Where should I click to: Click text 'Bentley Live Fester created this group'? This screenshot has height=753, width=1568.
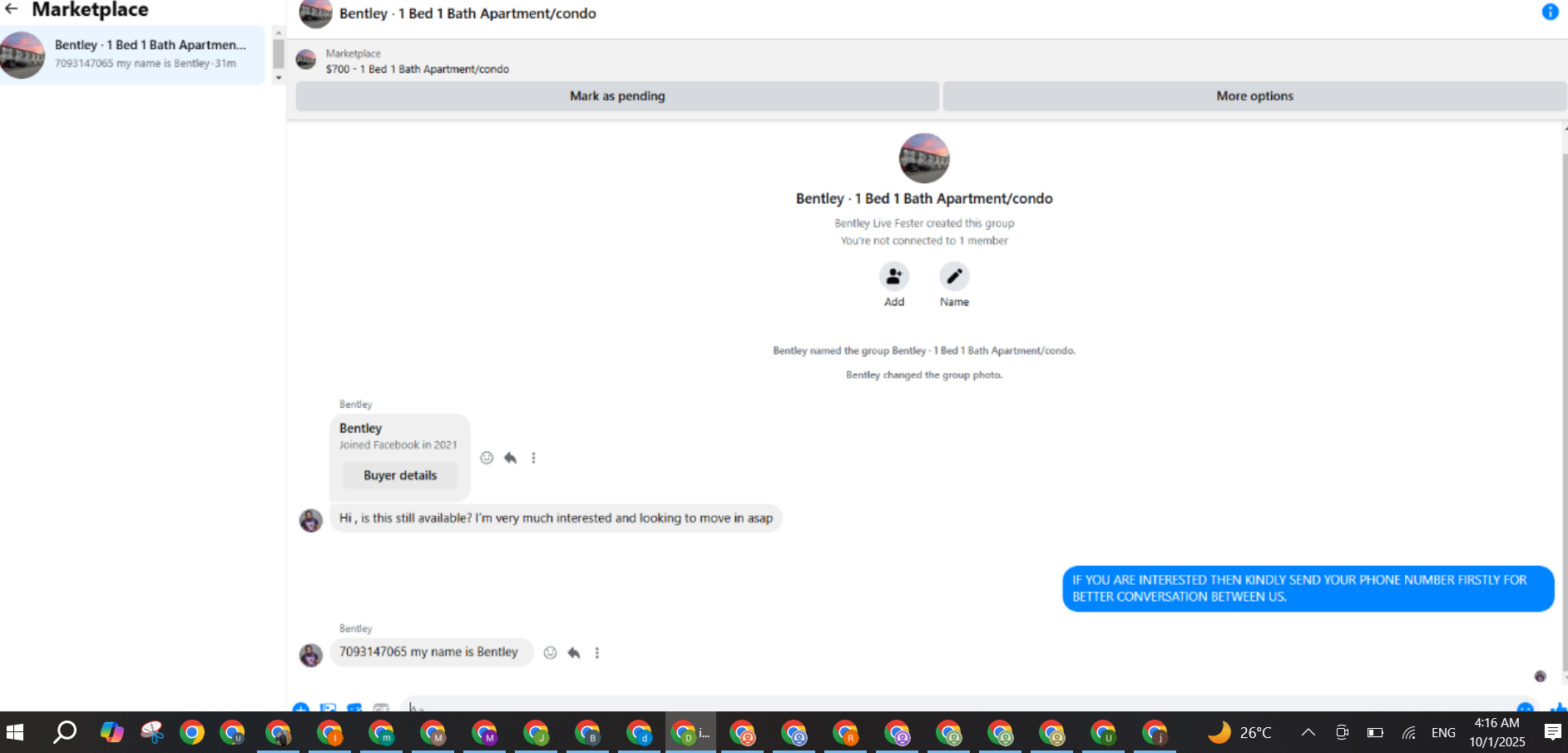(924, 223)
